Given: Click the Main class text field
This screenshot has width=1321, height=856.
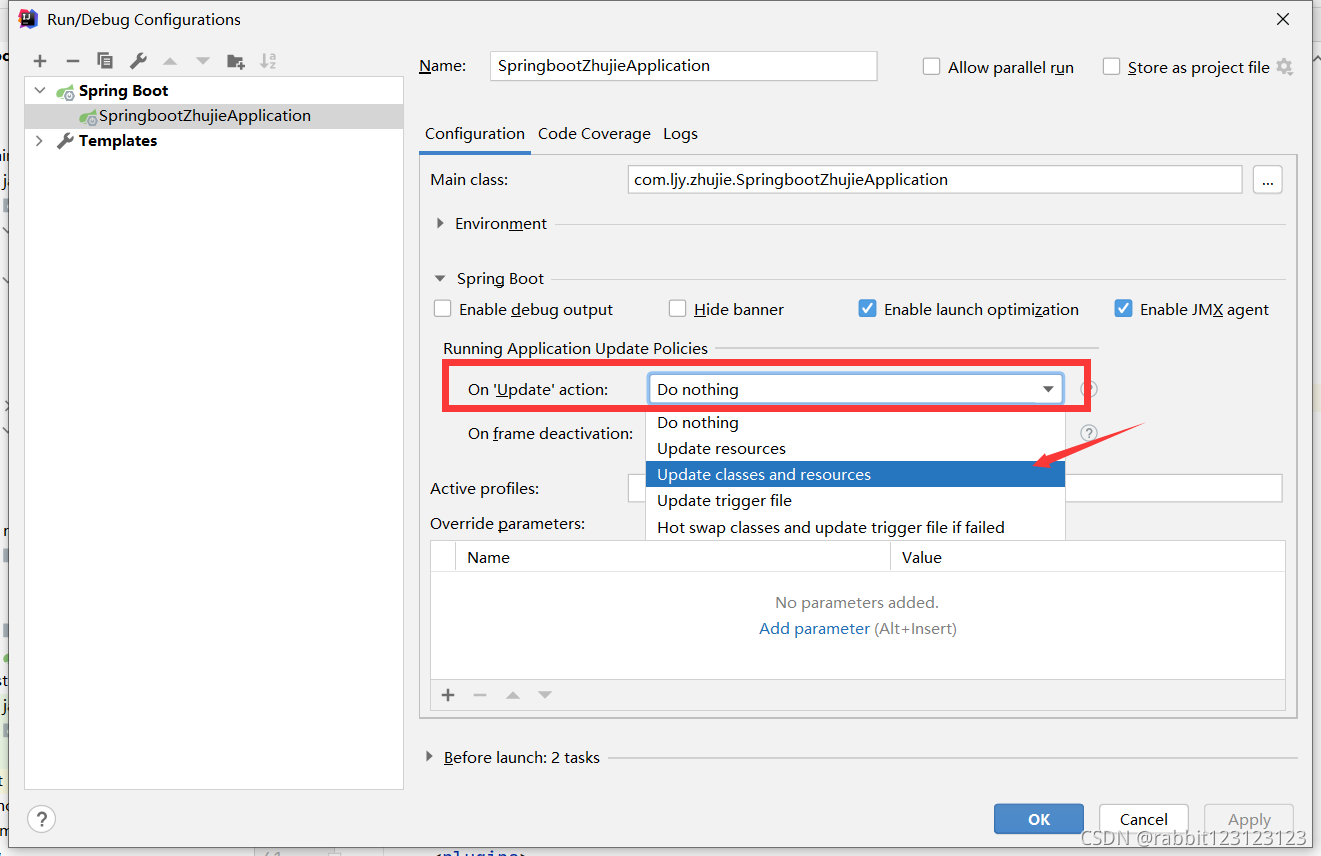Looking at the screenshot, I should pyautogui.click(x=935, y=180).
